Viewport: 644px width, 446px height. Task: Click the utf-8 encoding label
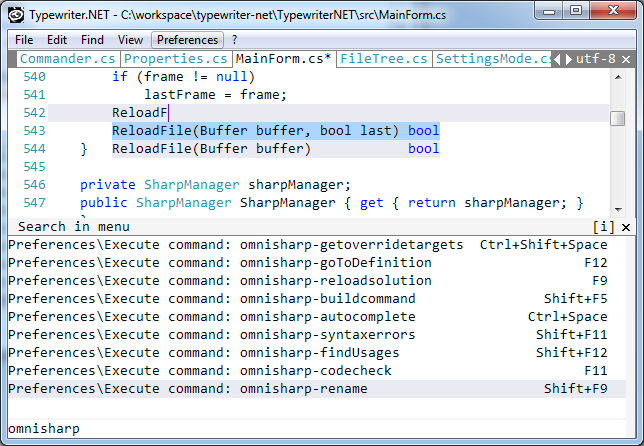(596, 59)
